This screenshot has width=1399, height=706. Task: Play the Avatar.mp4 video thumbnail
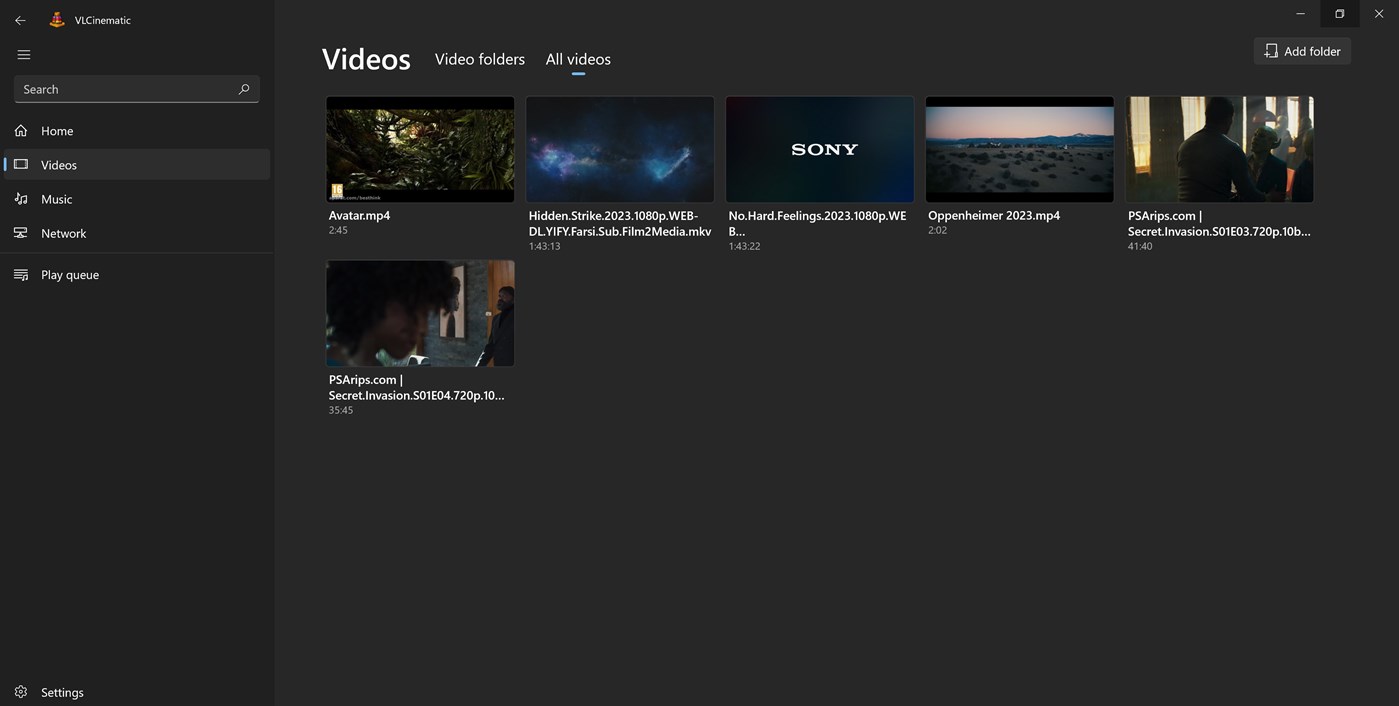[419, 149]
